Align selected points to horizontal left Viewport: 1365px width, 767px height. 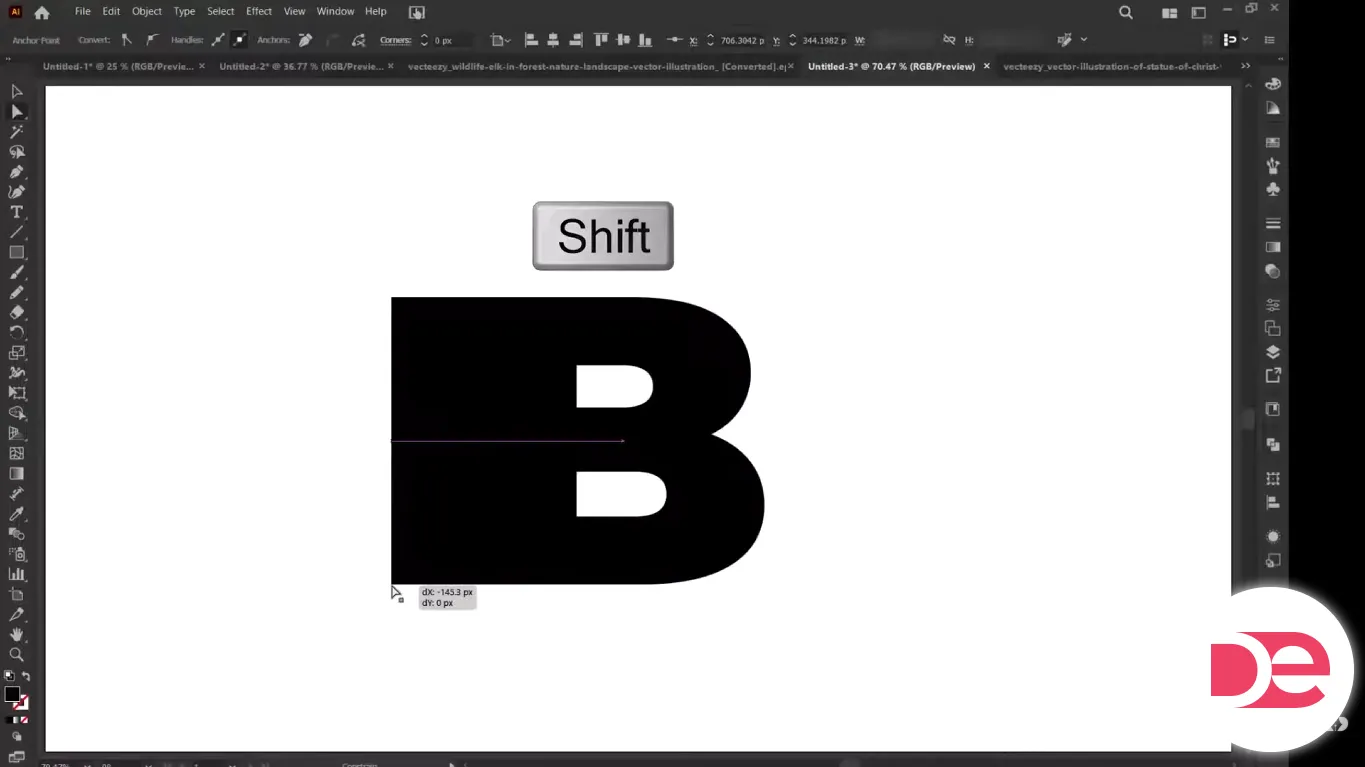pos(531,40)
